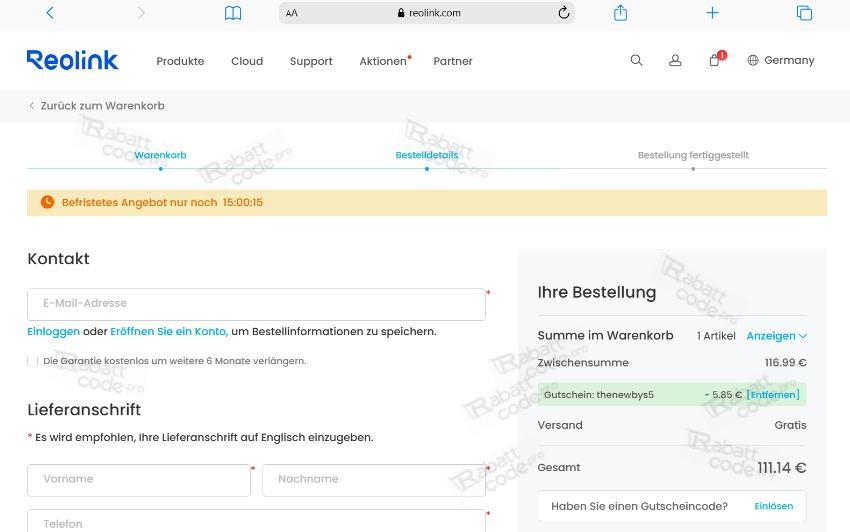Open Safari bookmarks book icon
The height and width of the screenshot is (532, 850).
pyautogui.click(x=233, y=13)
